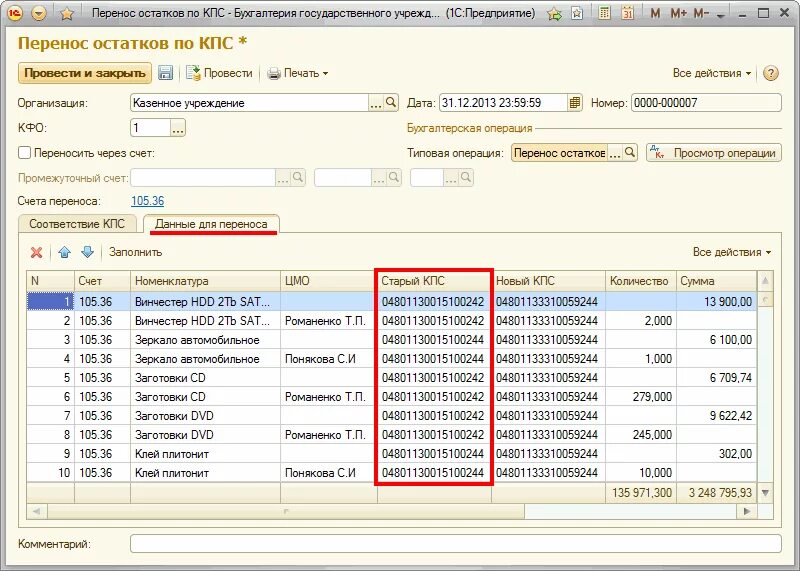Toggle the Переносить через счет checkbox
Screen dimensions: 800x571
(24, 153)
